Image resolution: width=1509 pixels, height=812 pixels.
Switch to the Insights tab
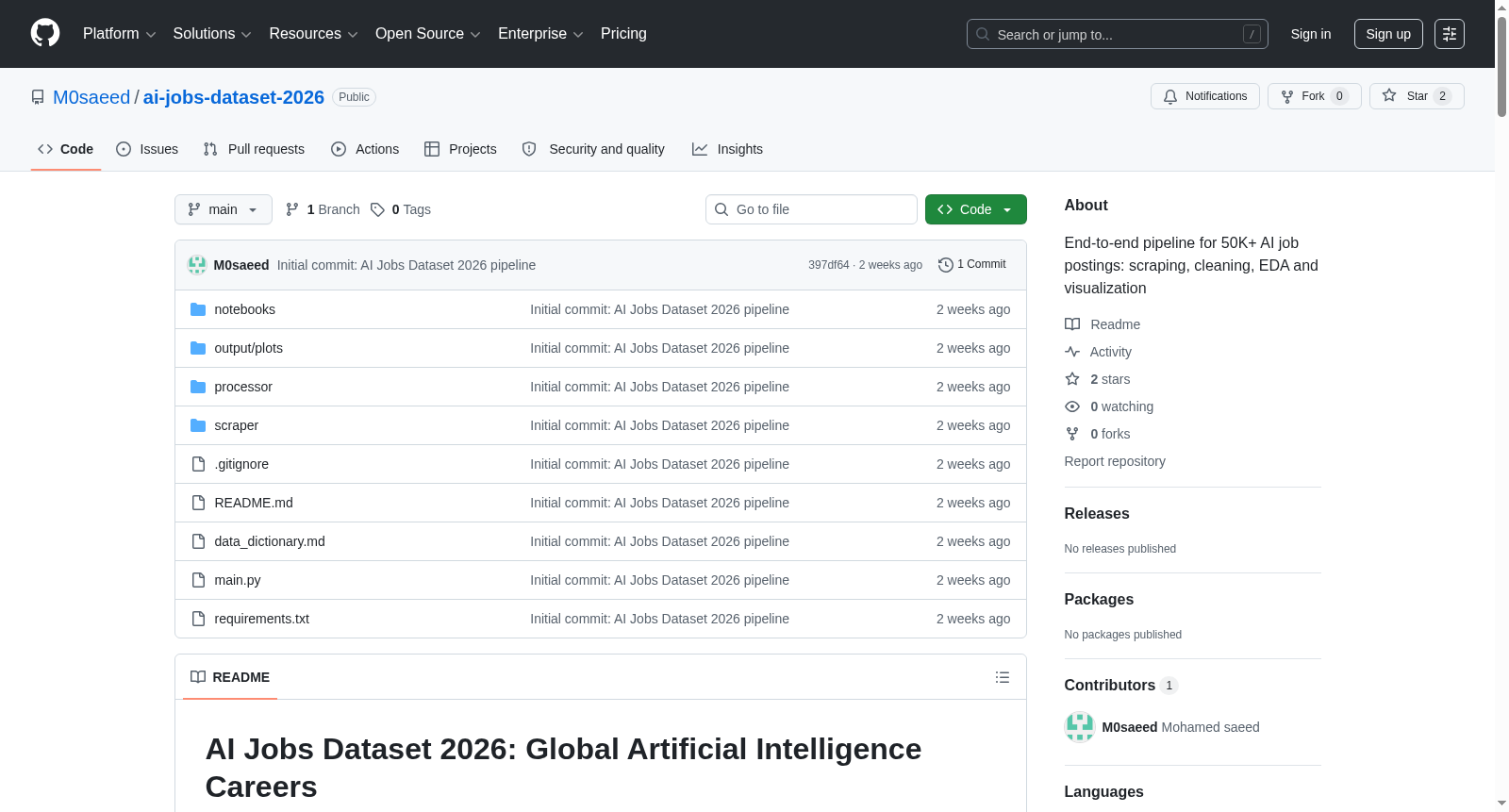click(727, 149)
